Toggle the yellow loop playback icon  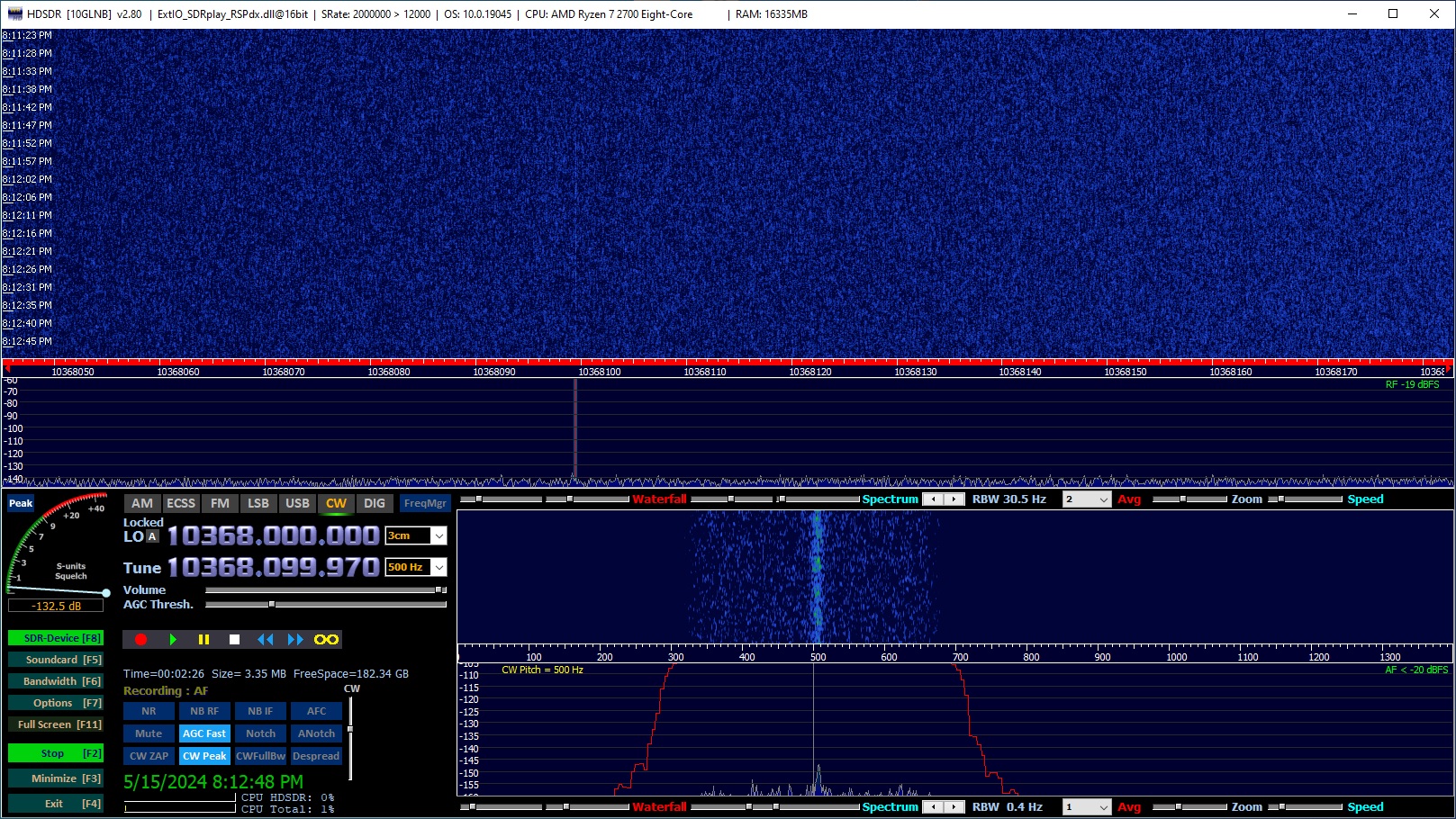point(326,640)
